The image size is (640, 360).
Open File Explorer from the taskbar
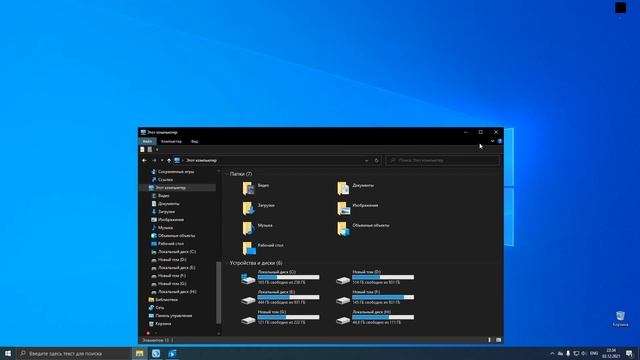coord(140,353)
